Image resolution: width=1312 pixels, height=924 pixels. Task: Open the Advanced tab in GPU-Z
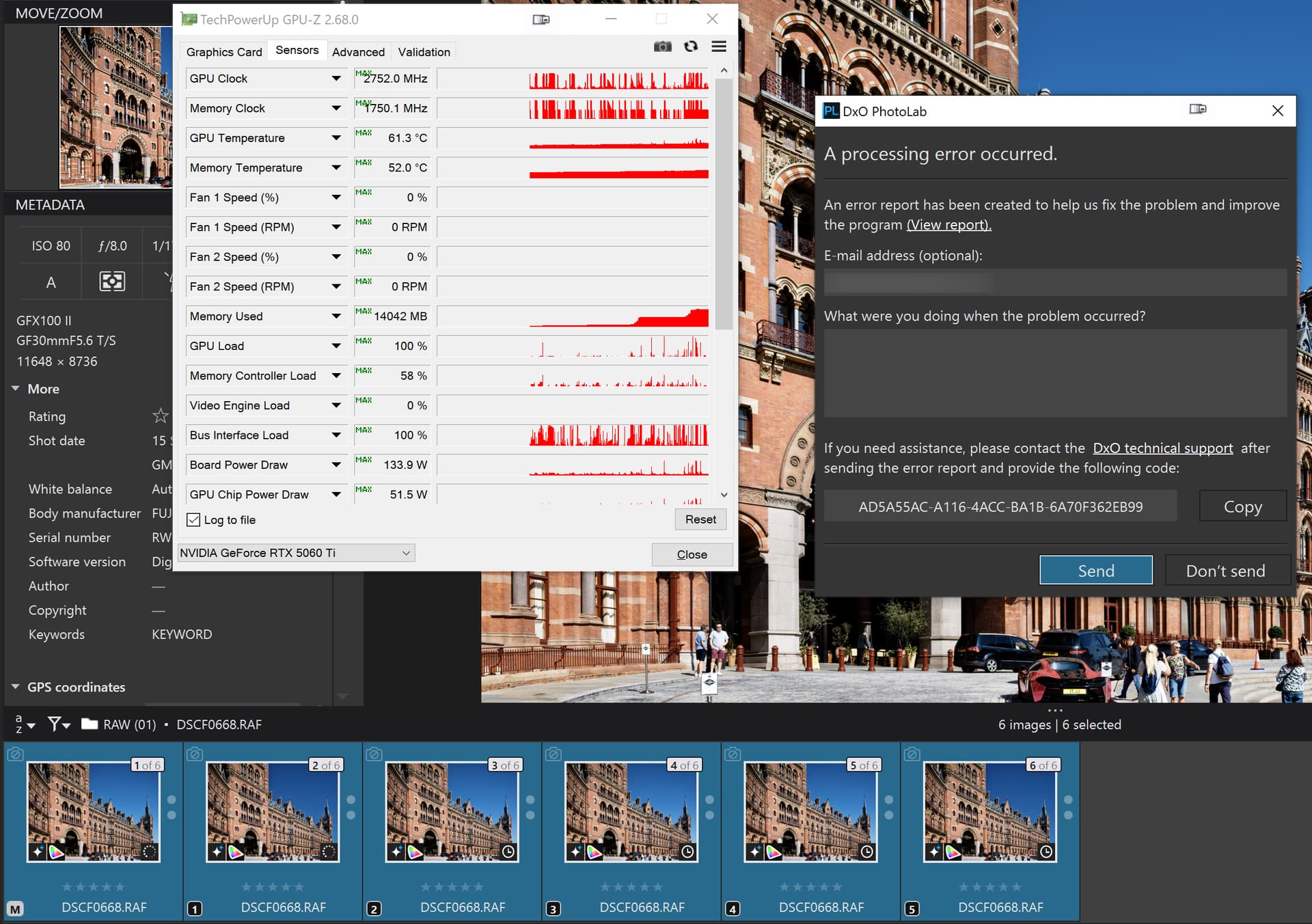[x=358, y=52]
